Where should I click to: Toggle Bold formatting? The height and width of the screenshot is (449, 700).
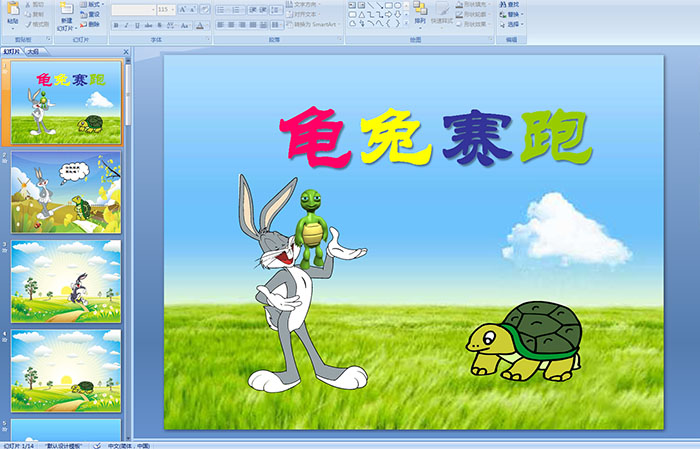click(116, 25)
